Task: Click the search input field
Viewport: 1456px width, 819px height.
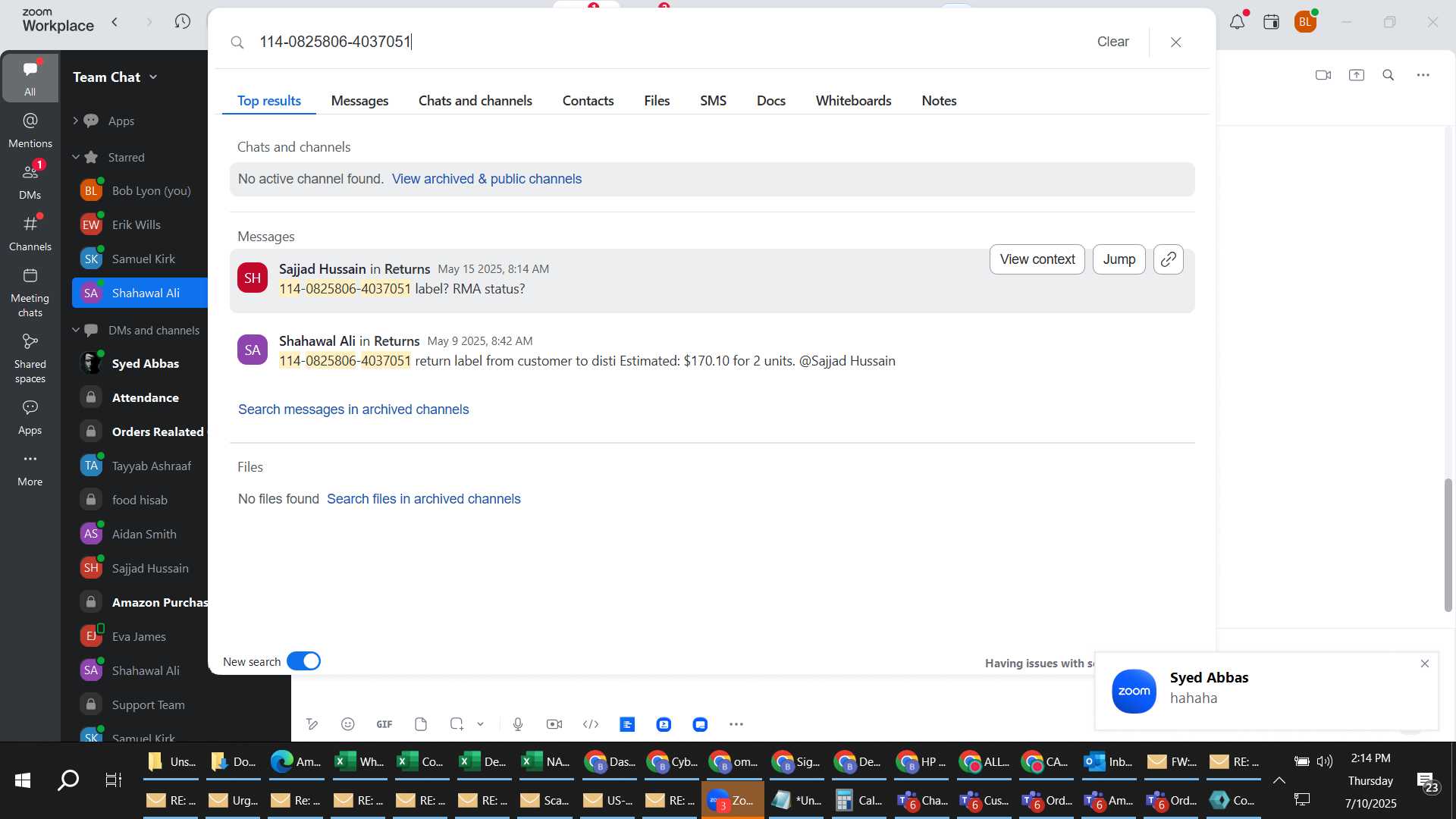Action: click(x=667, y=42)
